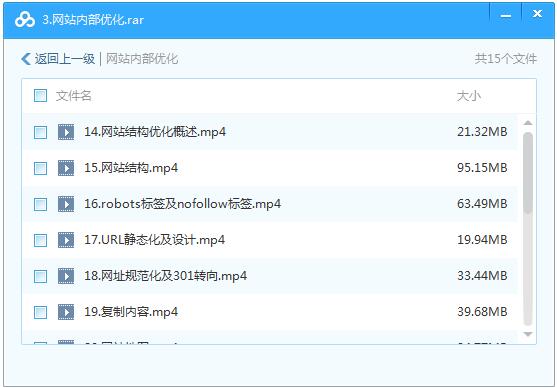Tick checkbox for 17.URL静态化及设计.mp4
Image resolution: width=557 pixels, height=388 pixels.
click(40, 240)
